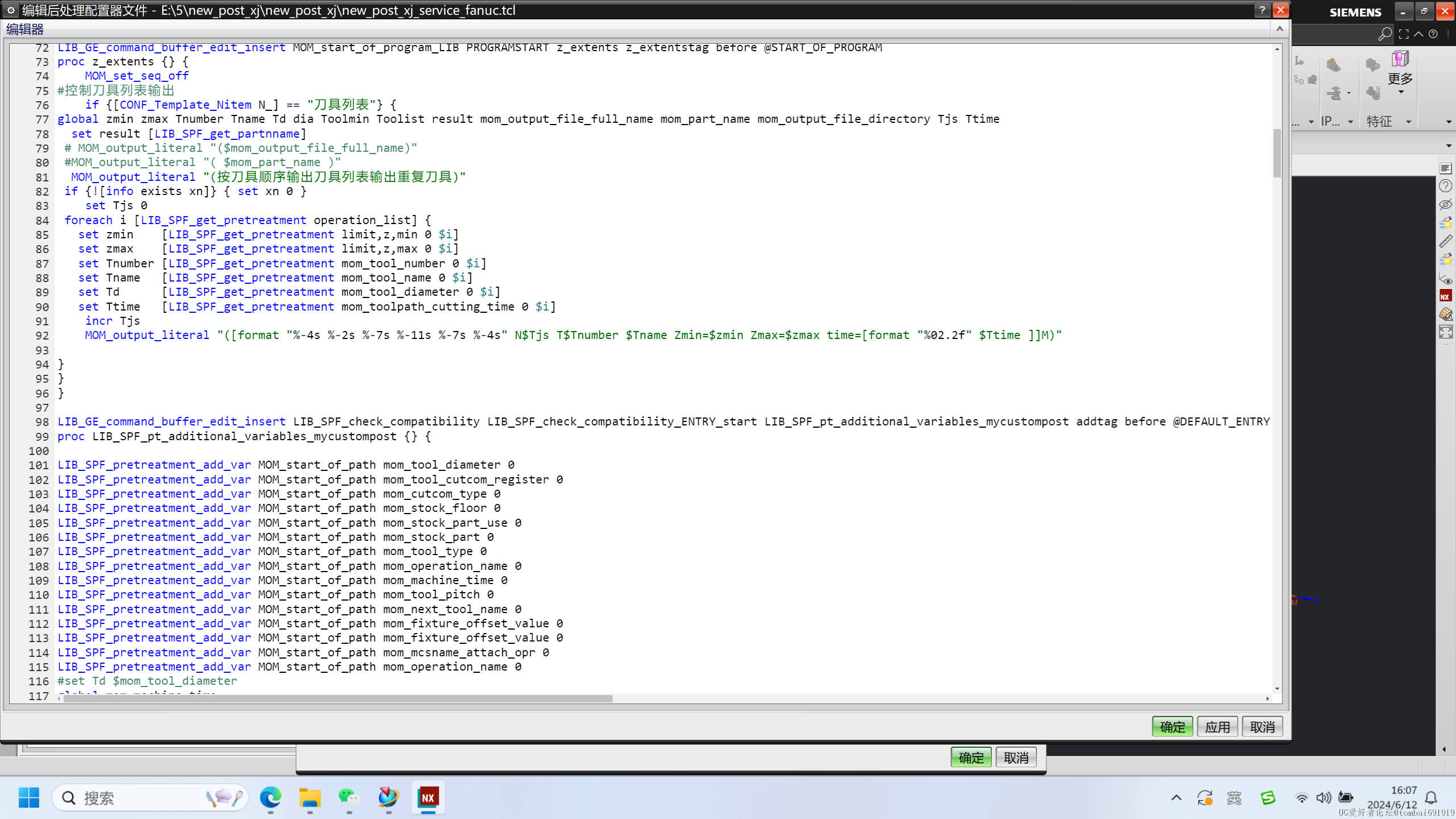
Task: Click red NX logo icon in sidebar
Action: pyautogui.click(x=1446, y=296)
